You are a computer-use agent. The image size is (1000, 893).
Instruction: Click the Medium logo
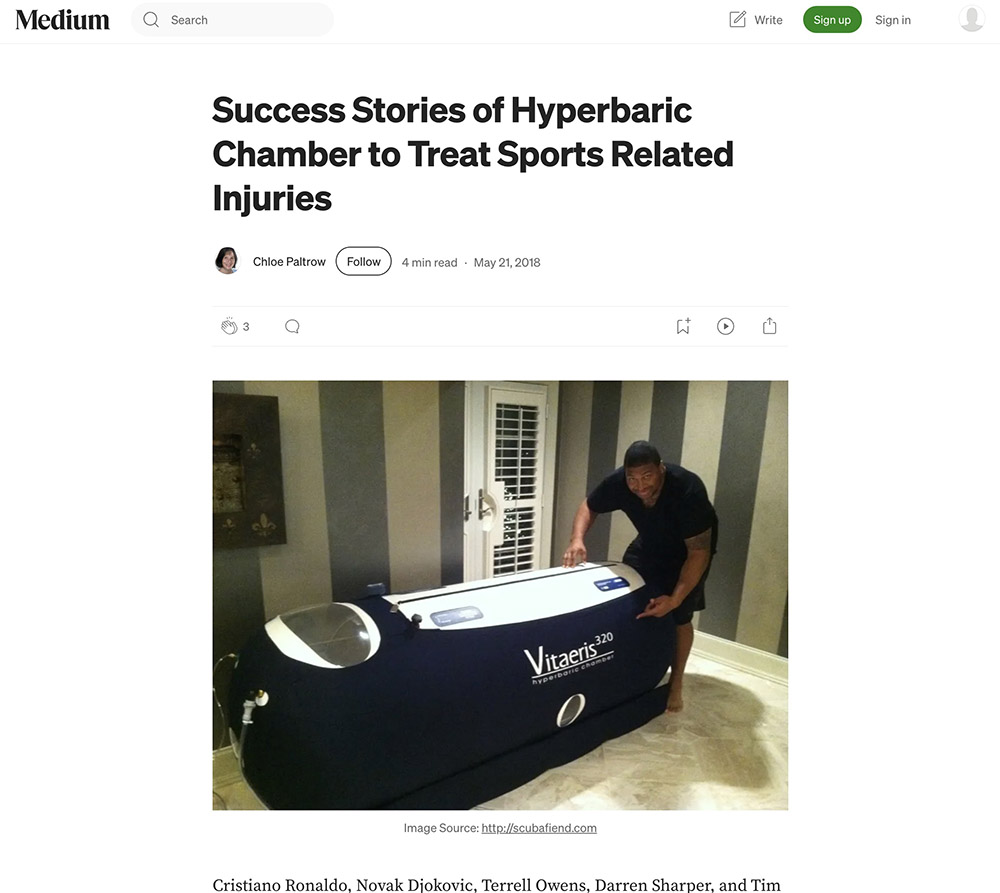[62, 20]
